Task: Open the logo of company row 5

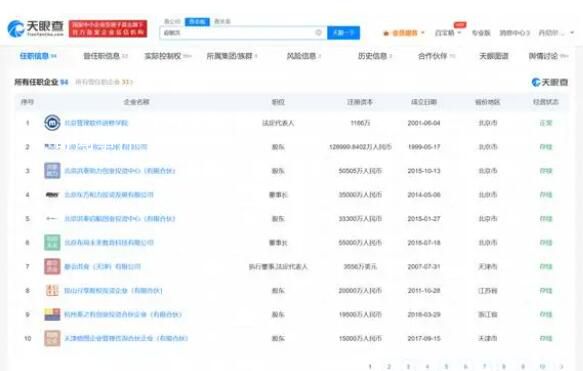Action: click(x=52, y=219)
